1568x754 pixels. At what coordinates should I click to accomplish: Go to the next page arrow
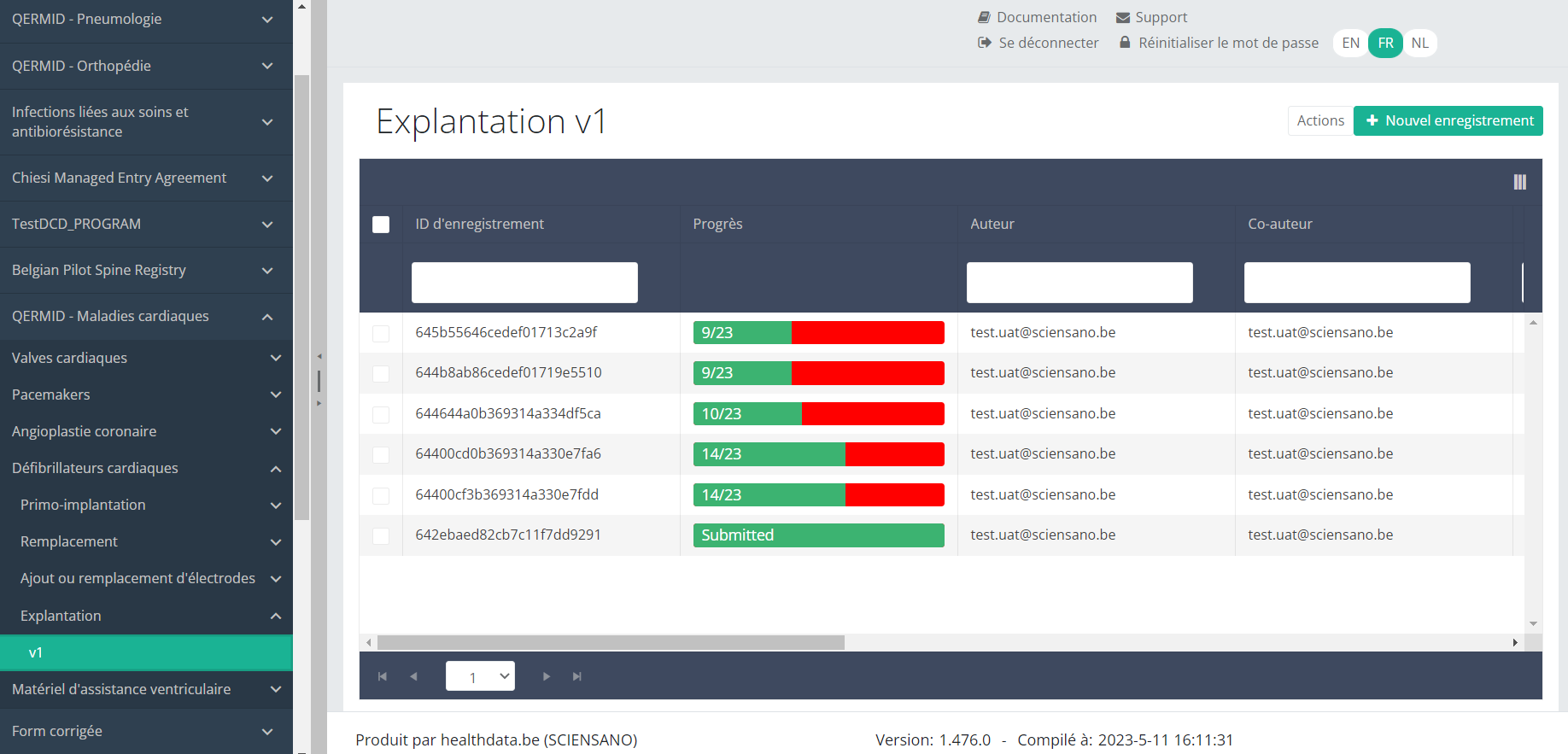pos(547,676)
